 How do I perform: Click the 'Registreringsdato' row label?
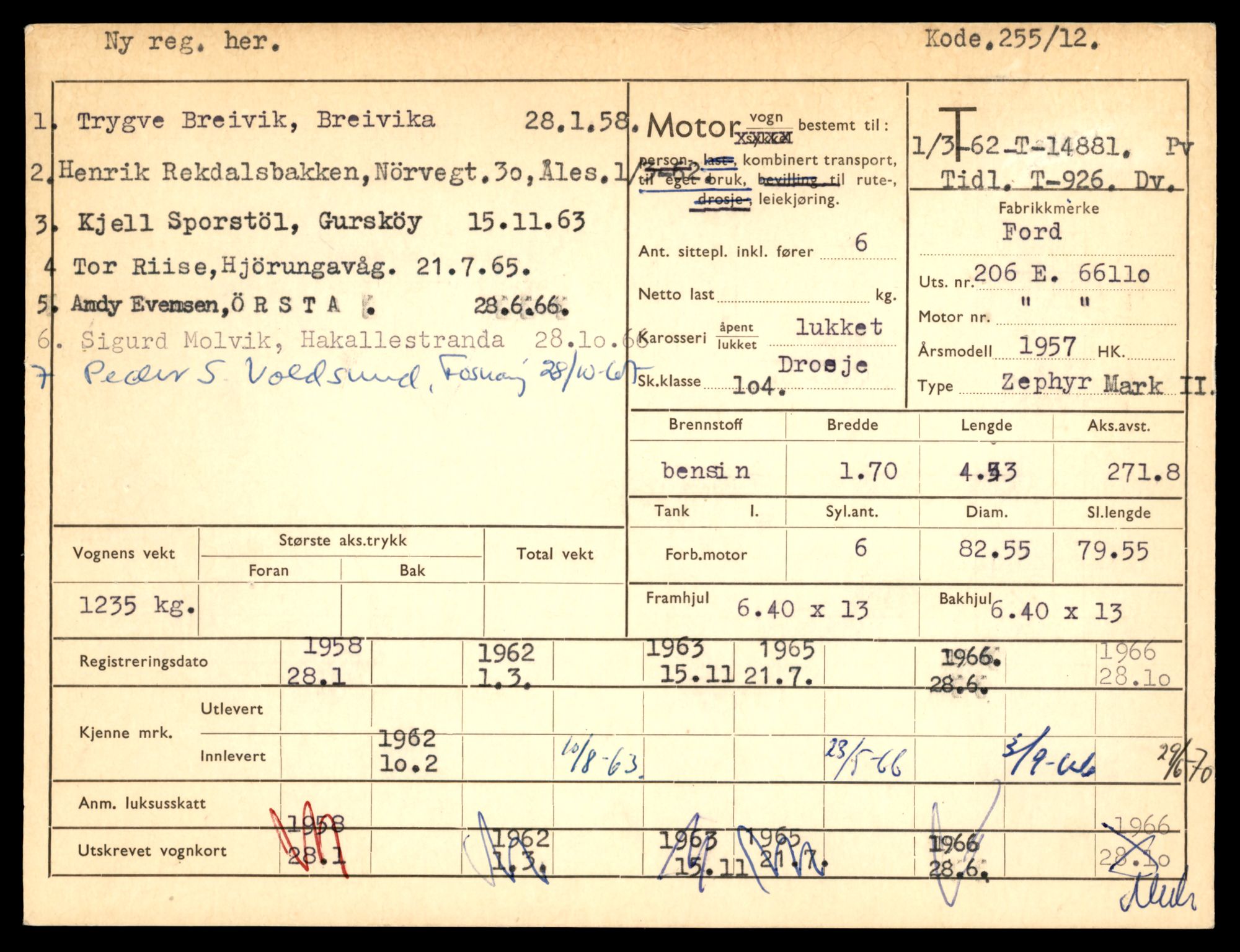(x=143, y=661)
